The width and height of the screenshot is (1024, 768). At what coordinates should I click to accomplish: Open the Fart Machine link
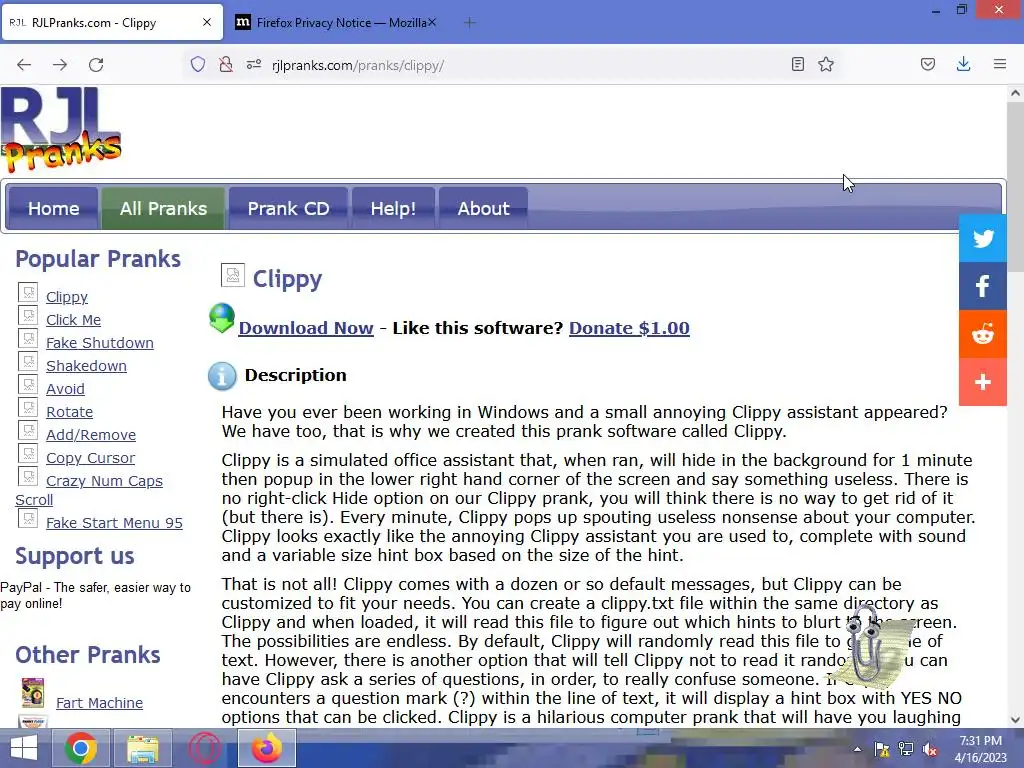coord(99,703)
